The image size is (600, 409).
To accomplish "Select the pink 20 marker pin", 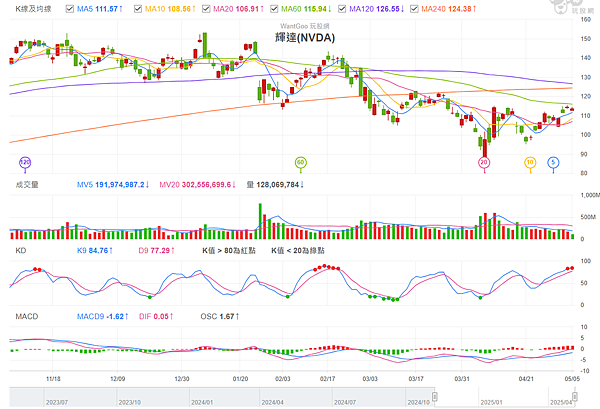I will click(484, 163).
